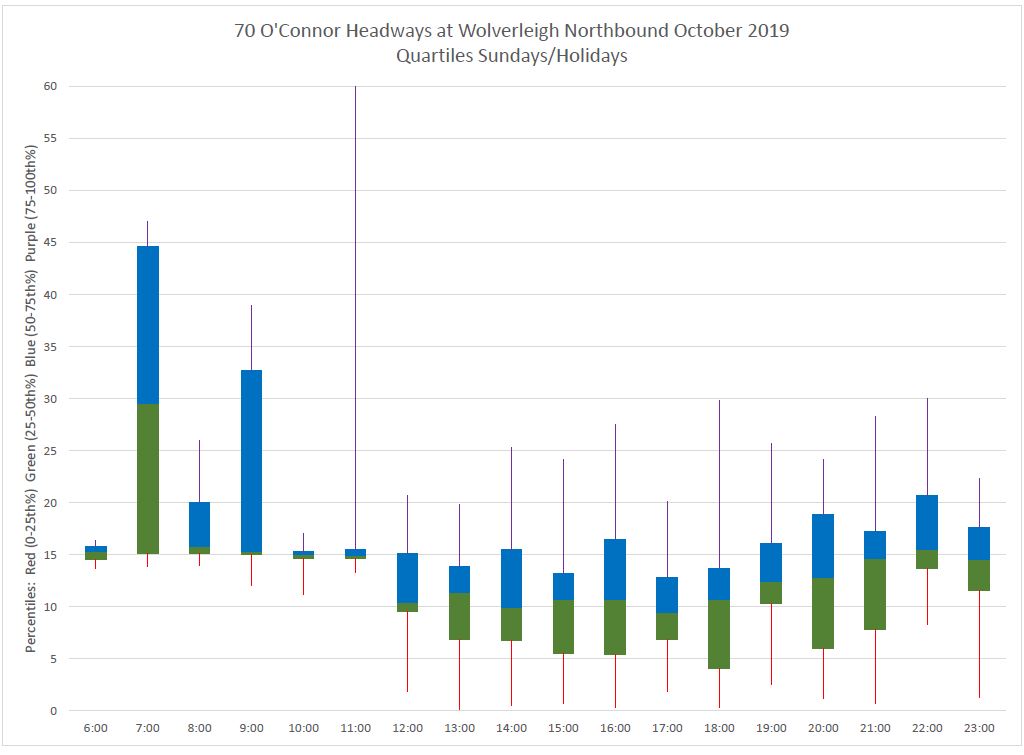This screenshot has height=755, width=1024.
Task: Click the blue bar segment at 22:00
Action: [x=927, y=522]
